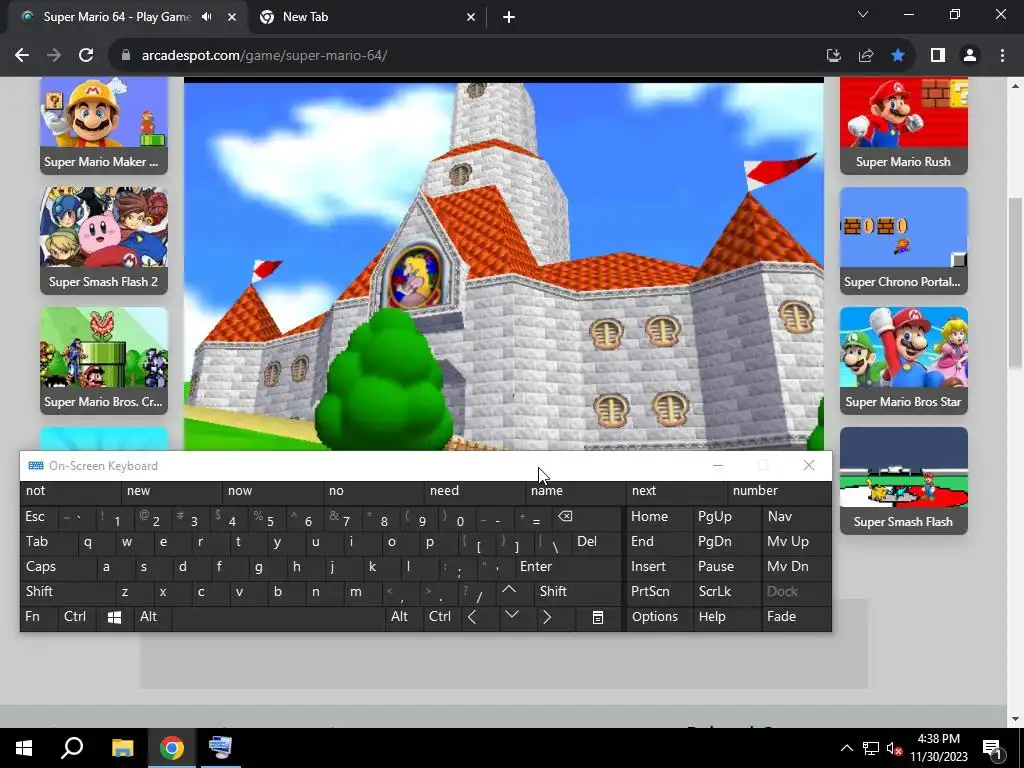Image resolution: width=1024 pixels, height=768 pixels.
Task: Choose the 'need' word suggestion
Action: pos(474,491)
